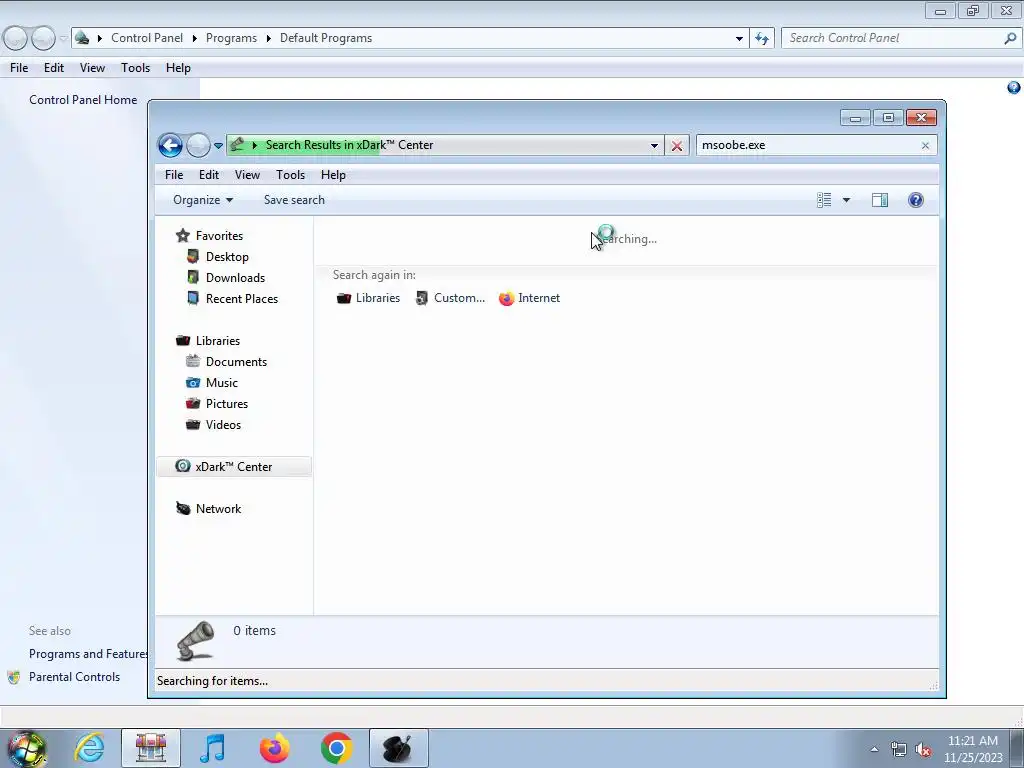Screen dimensions: 1024x768
Task: Search again on the Internet
Action: coord(530,298)
